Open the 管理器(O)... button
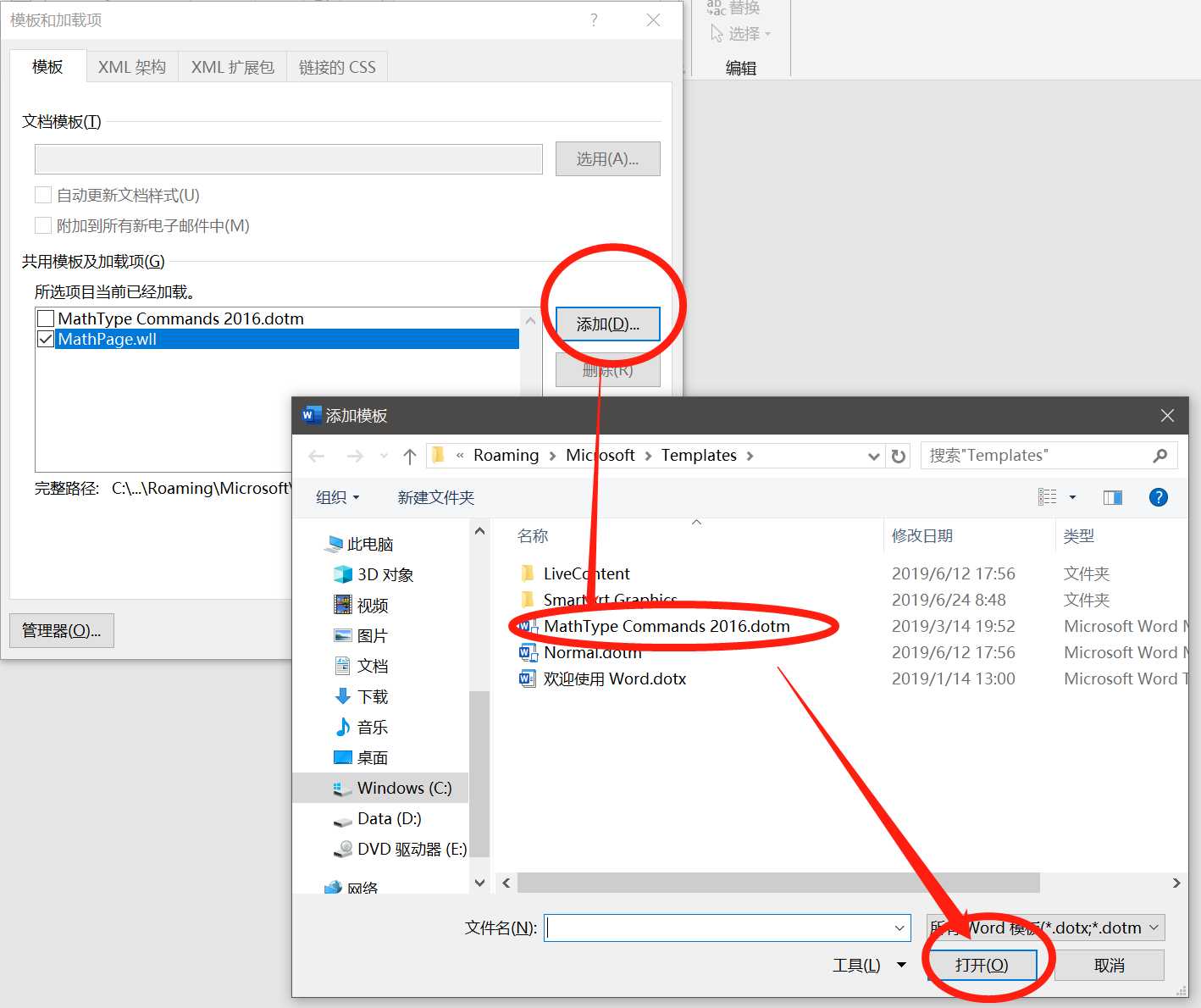 pos(62,631)
